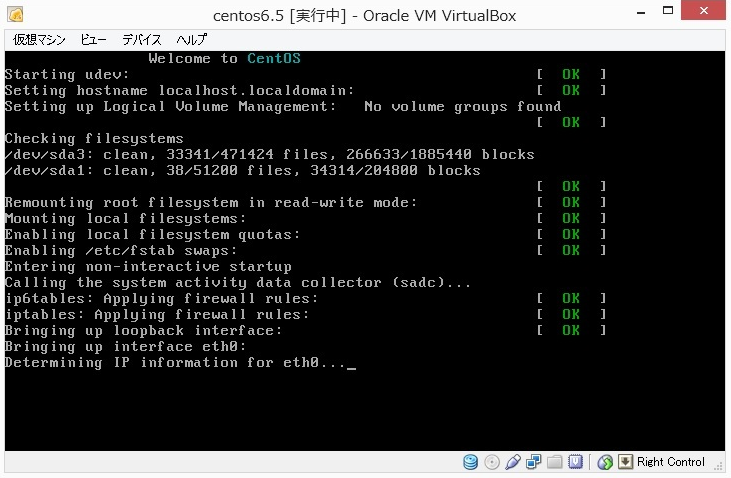Close the VirtualBox window

[x=703, y=10]
